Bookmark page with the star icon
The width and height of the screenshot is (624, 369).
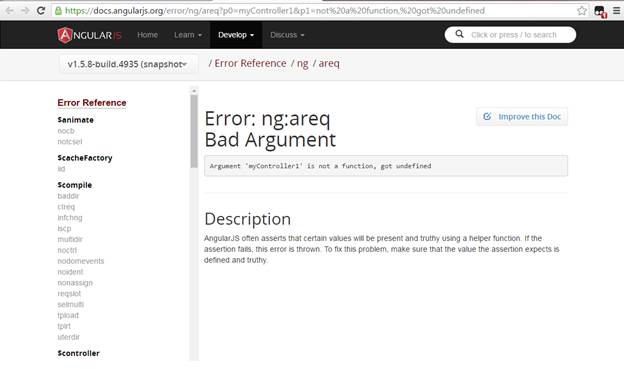pyautogui.click(x=582, y=11)
